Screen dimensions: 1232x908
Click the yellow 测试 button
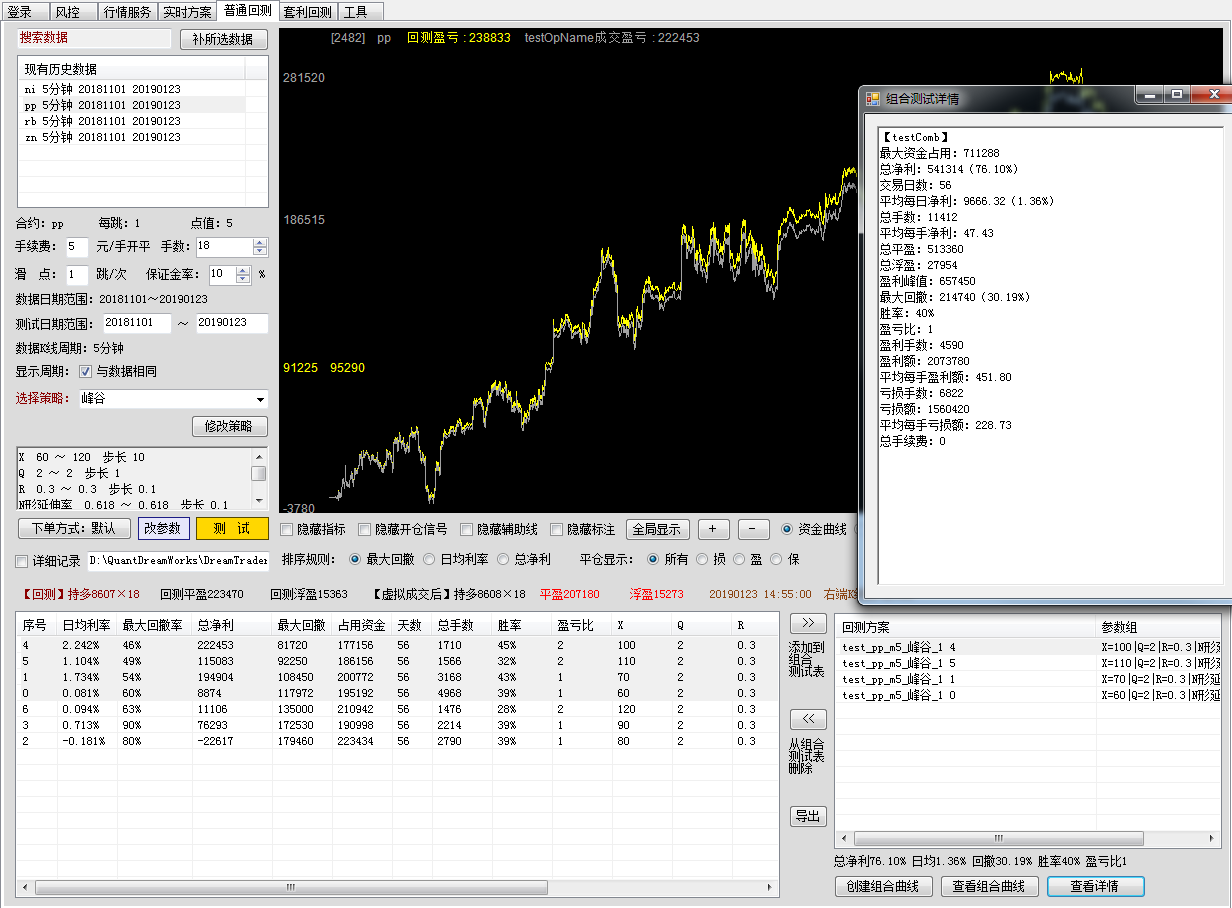click(x=232, y=529)
